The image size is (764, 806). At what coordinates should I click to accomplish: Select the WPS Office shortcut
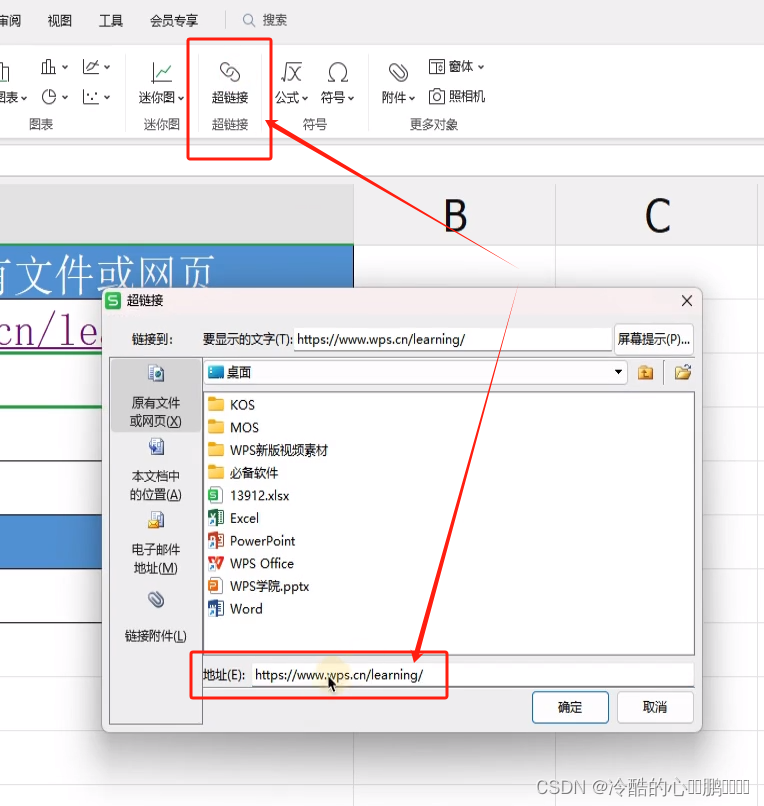click(251, 563)
